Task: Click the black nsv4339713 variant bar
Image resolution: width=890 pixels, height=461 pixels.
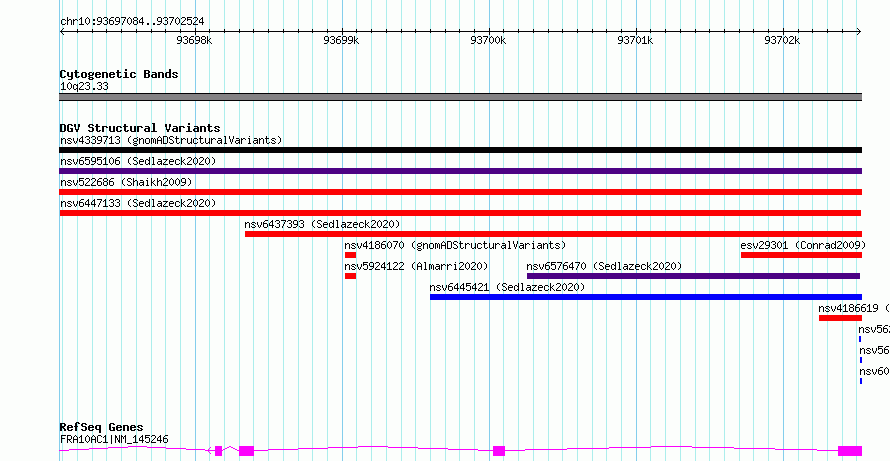Action: pyautogui.click(x=460, y=150)
